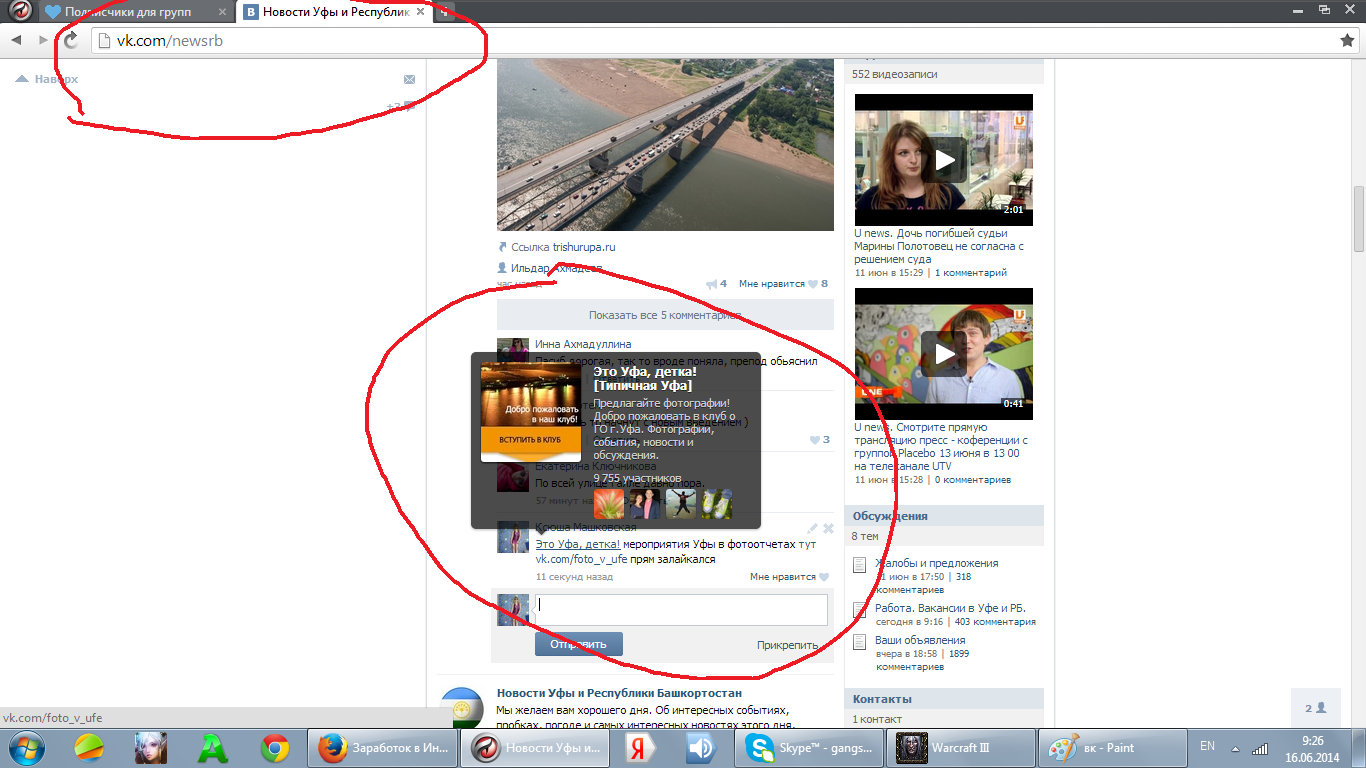Open the Yandex Я taskbar icon
The width and height of the screenshot is (1366, 768).
pyautogui.click(x=640, y=747)
